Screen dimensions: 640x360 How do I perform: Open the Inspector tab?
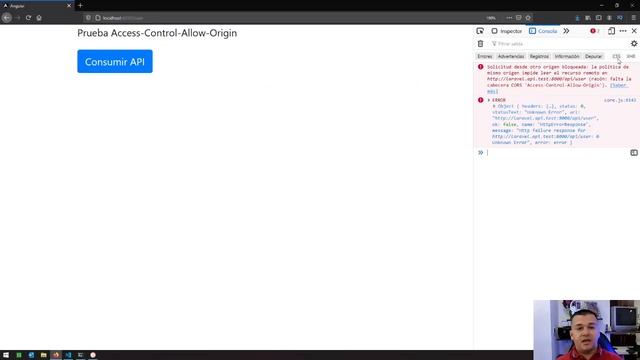click(x=507, y=31)
